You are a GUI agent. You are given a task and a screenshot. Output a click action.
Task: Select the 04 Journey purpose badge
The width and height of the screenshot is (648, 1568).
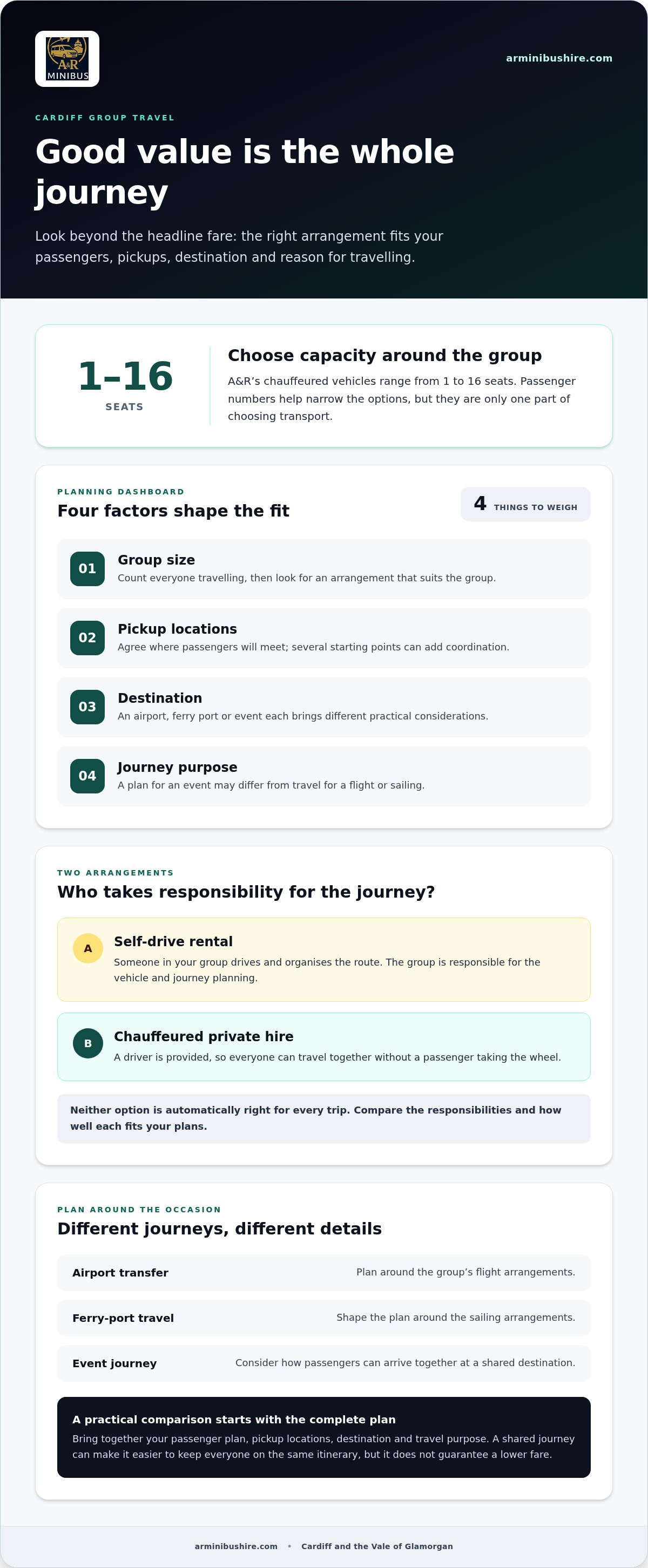[x=87, y=776]
